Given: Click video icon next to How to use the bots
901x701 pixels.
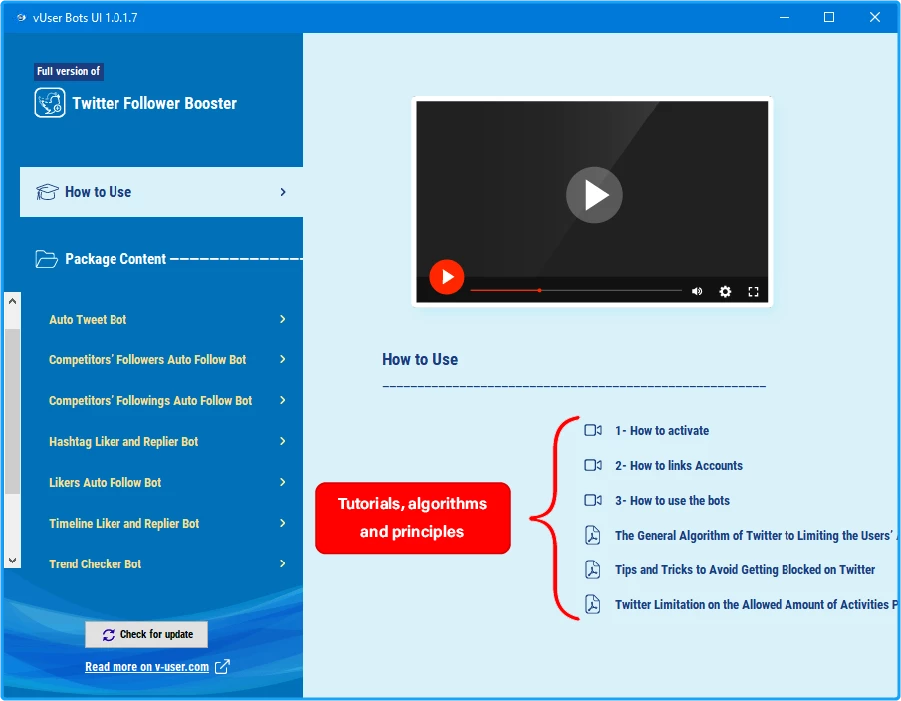Looking at the screenshot, I should 592,500.
